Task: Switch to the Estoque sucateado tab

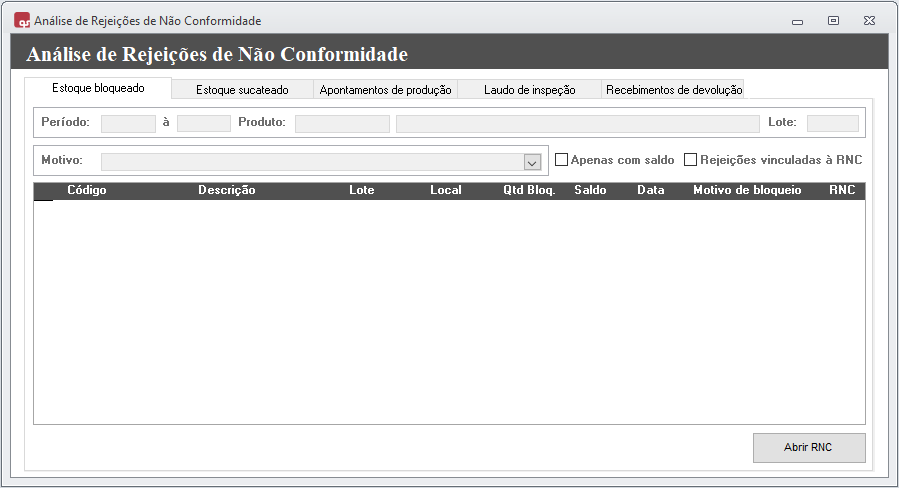Action: tap(242, 90)
